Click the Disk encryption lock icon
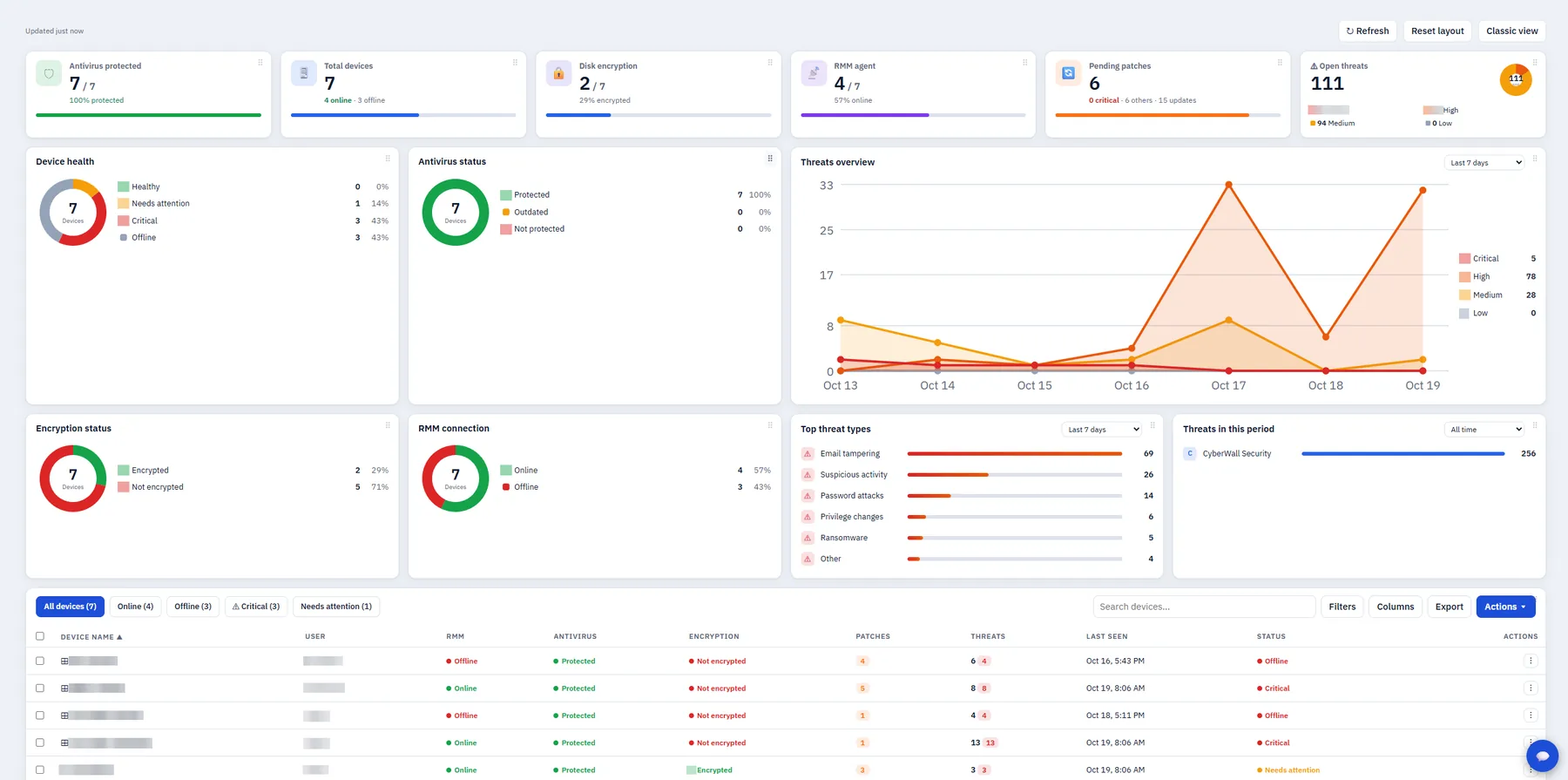Screen dimensions: 1568x780 (x=559, y=74)
